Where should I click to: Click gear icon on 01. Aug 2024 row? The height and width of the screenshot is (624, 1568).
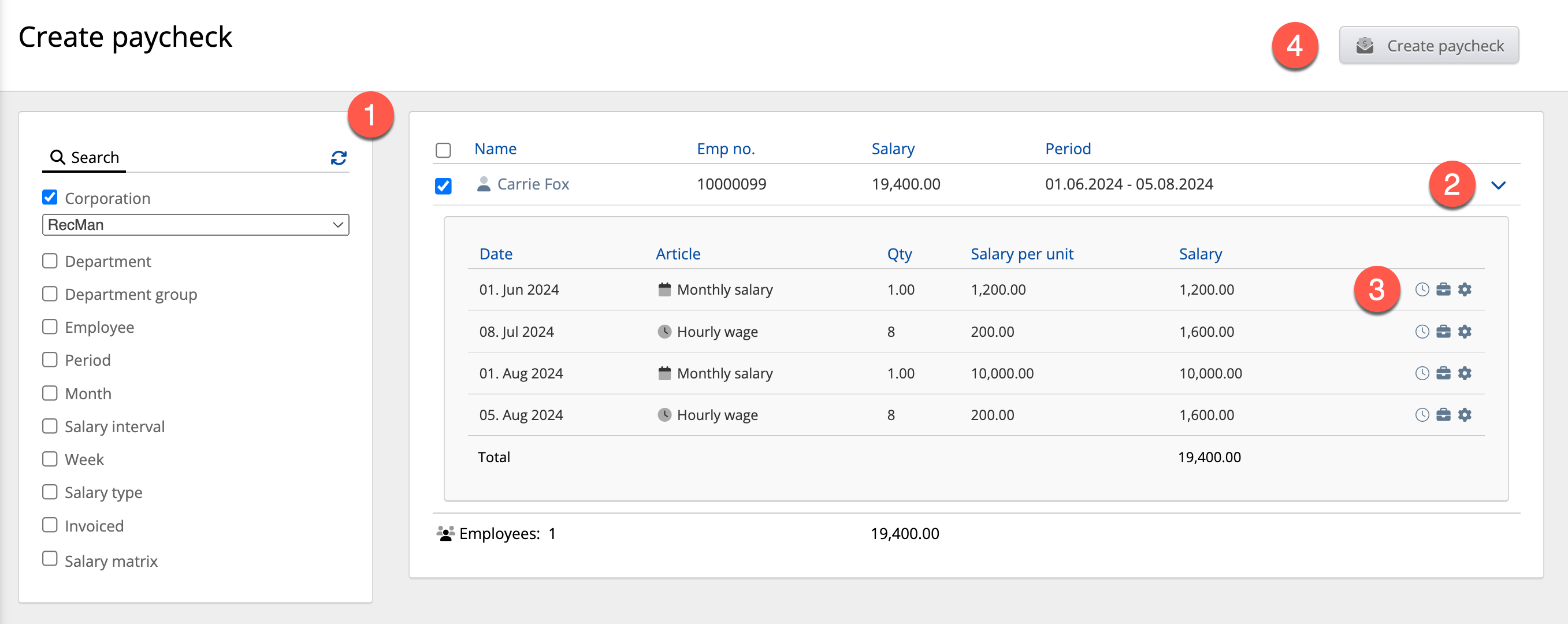(1465, 373)
